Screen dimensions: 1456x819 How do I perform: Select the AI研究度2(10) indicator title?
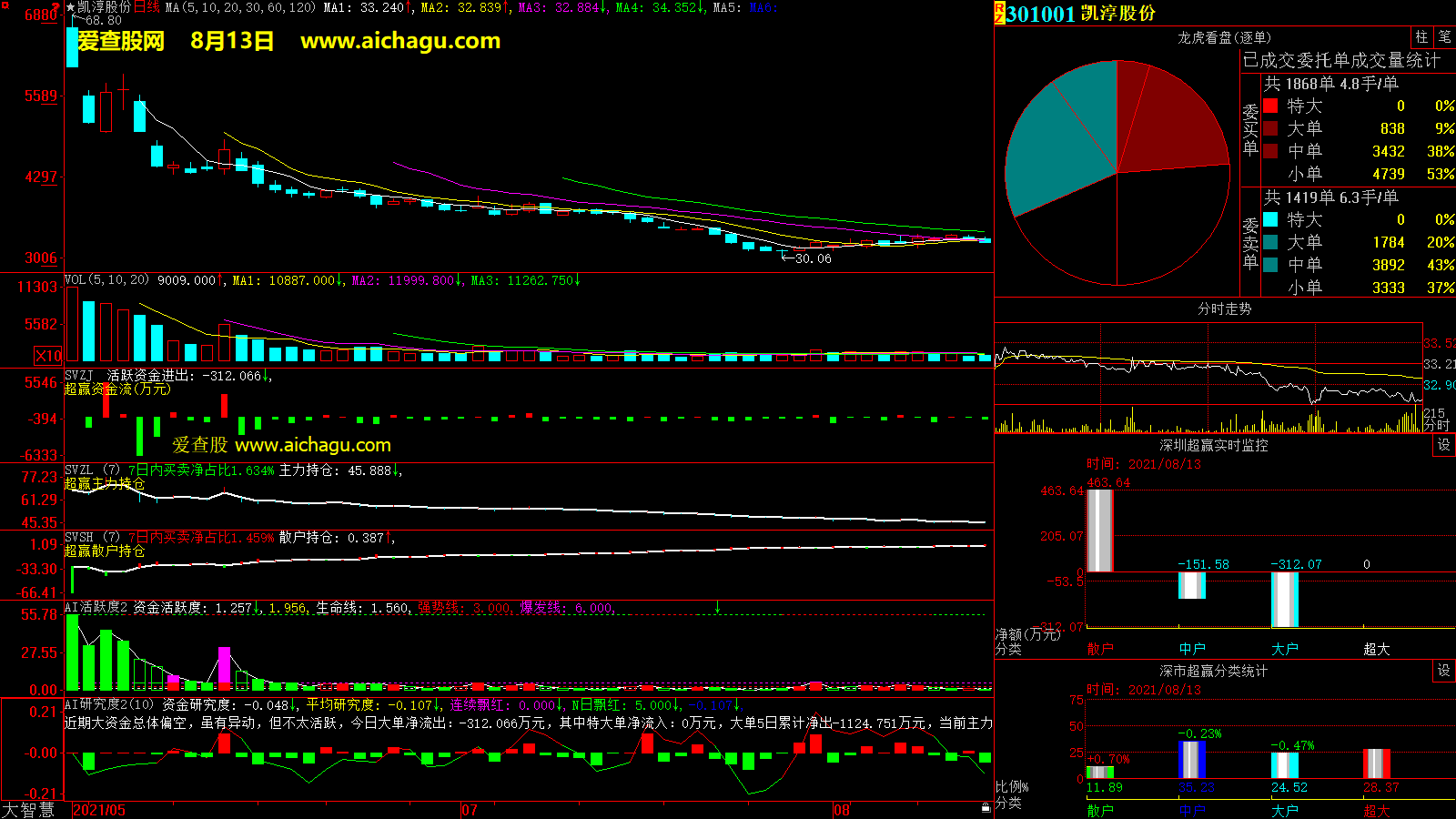[109, 704]
